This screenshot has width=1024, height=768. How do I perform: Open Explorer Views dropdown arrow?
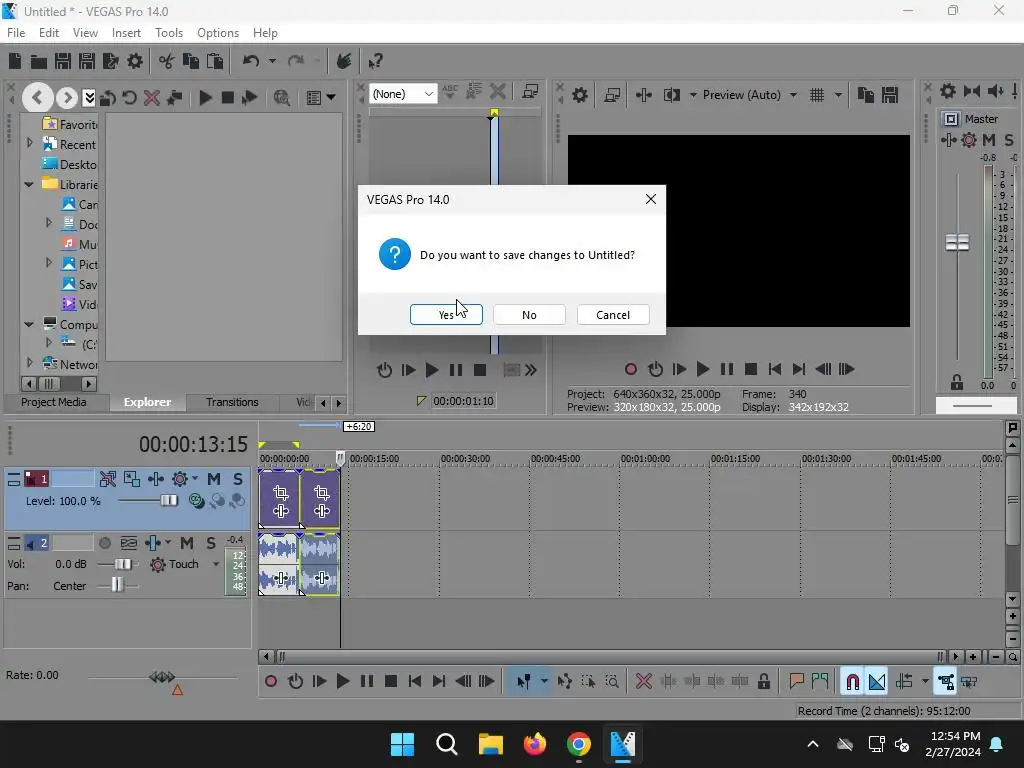coord(331,98)
